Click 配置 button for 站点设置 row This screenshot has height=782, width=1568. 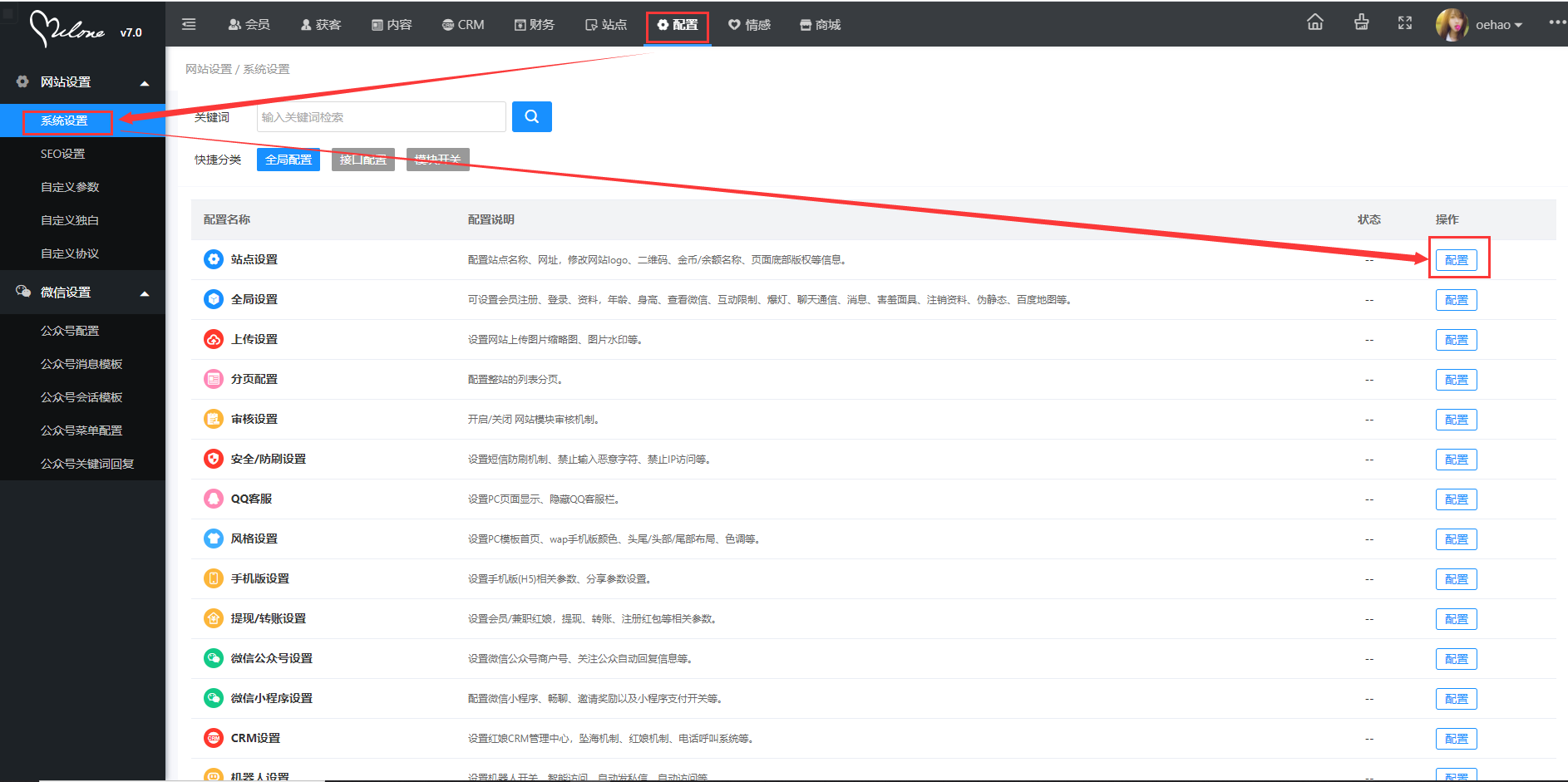(1457, 260)
